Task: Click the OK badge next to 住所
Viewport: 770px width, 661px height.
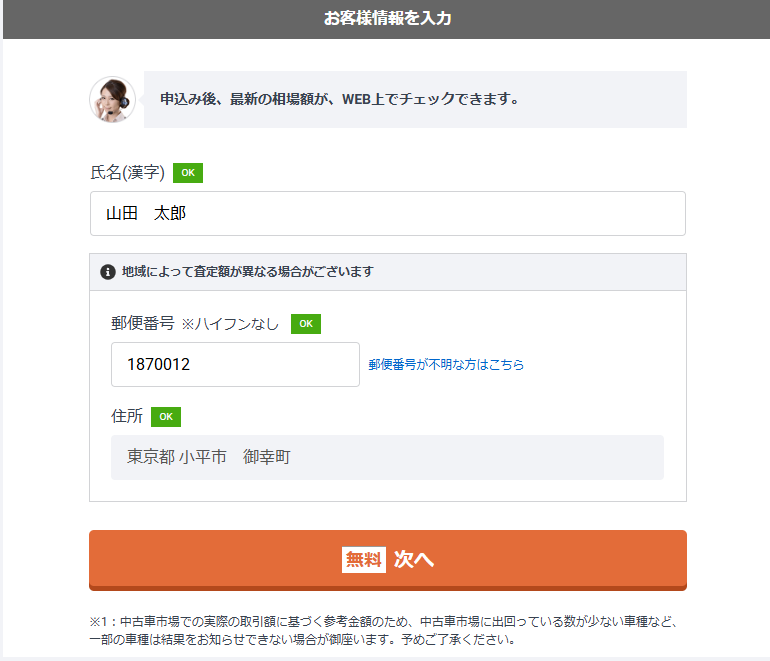Action: [166, 417]
